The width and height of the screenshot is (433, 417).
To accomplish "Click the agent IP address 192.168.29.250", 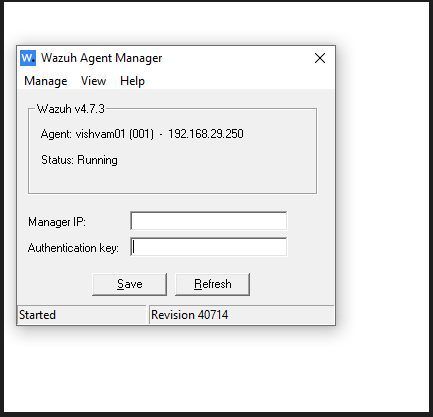I will (x=206, y=134).
